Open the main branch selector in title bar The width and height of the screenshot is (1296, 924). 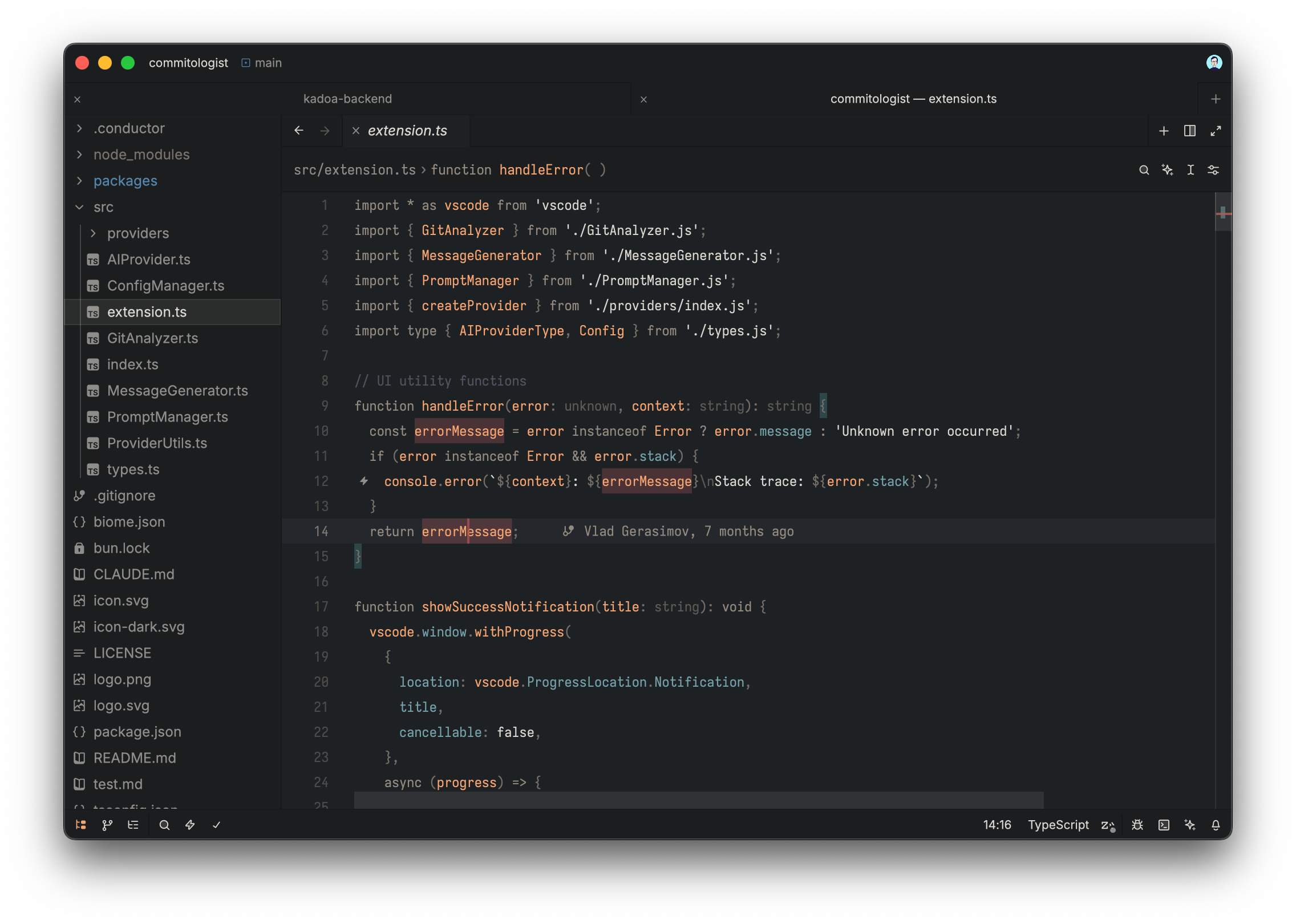[262, 63]
